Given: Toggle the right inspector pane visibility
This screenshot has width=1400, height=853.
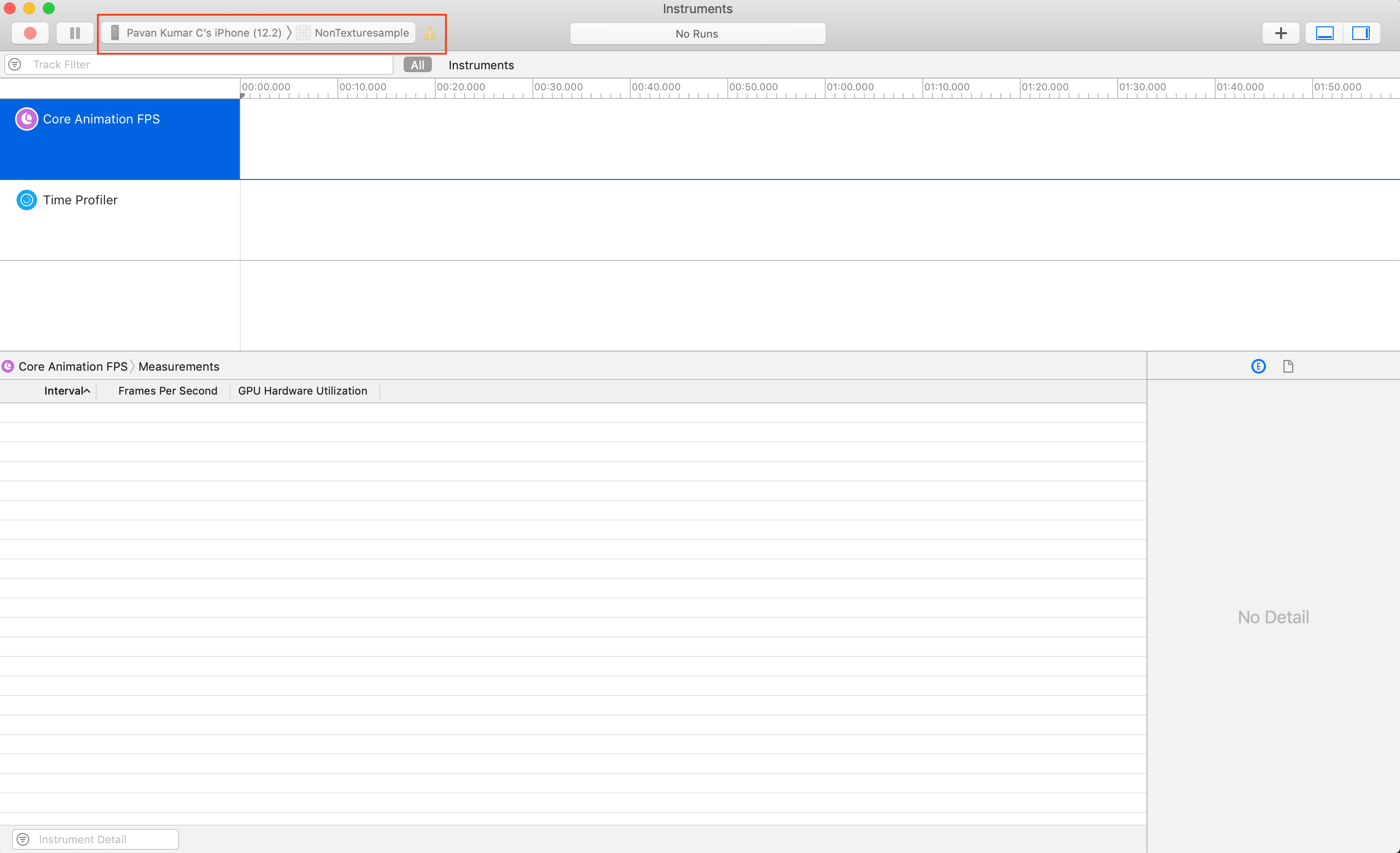Looking at the screenshot, I should point(1361,33).
